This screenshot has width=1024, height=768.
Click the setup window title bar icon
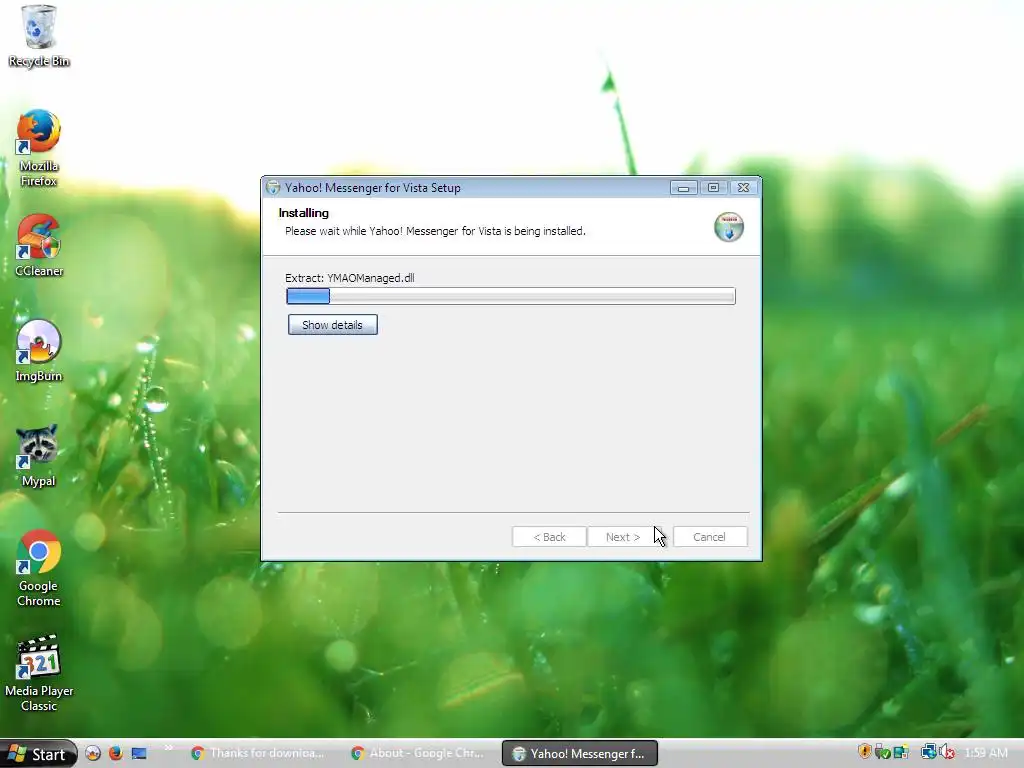point(273,187)
